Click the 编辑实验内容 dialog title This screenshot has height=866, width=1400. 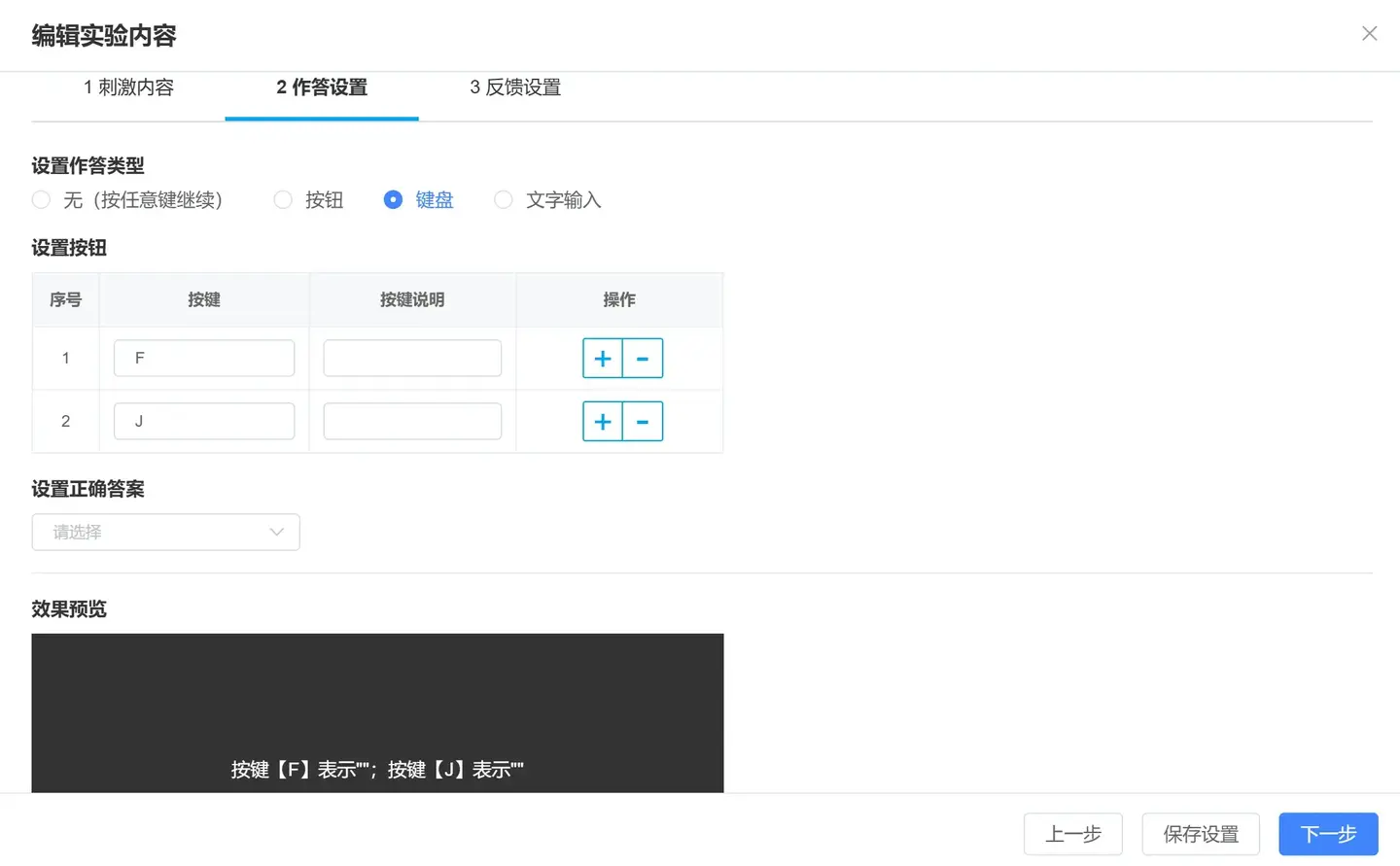click(x=104, y=36)
